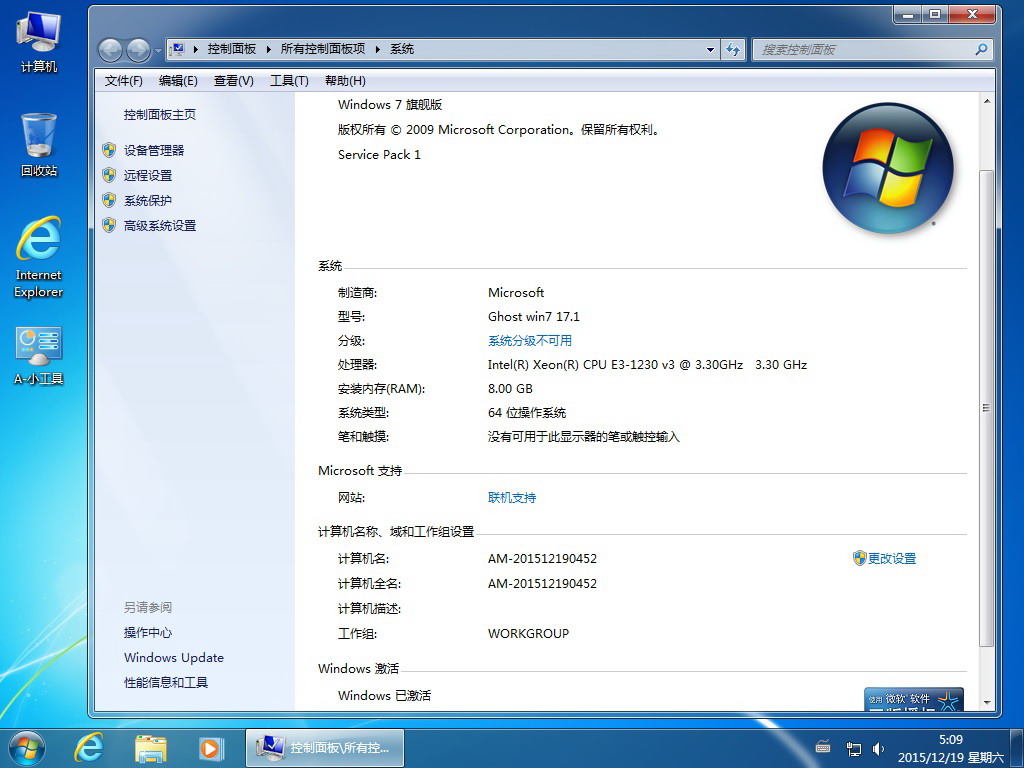Viewport: 1024px width, 768px height.
Task: Open 系统保护 link
Action: (148, 200)
